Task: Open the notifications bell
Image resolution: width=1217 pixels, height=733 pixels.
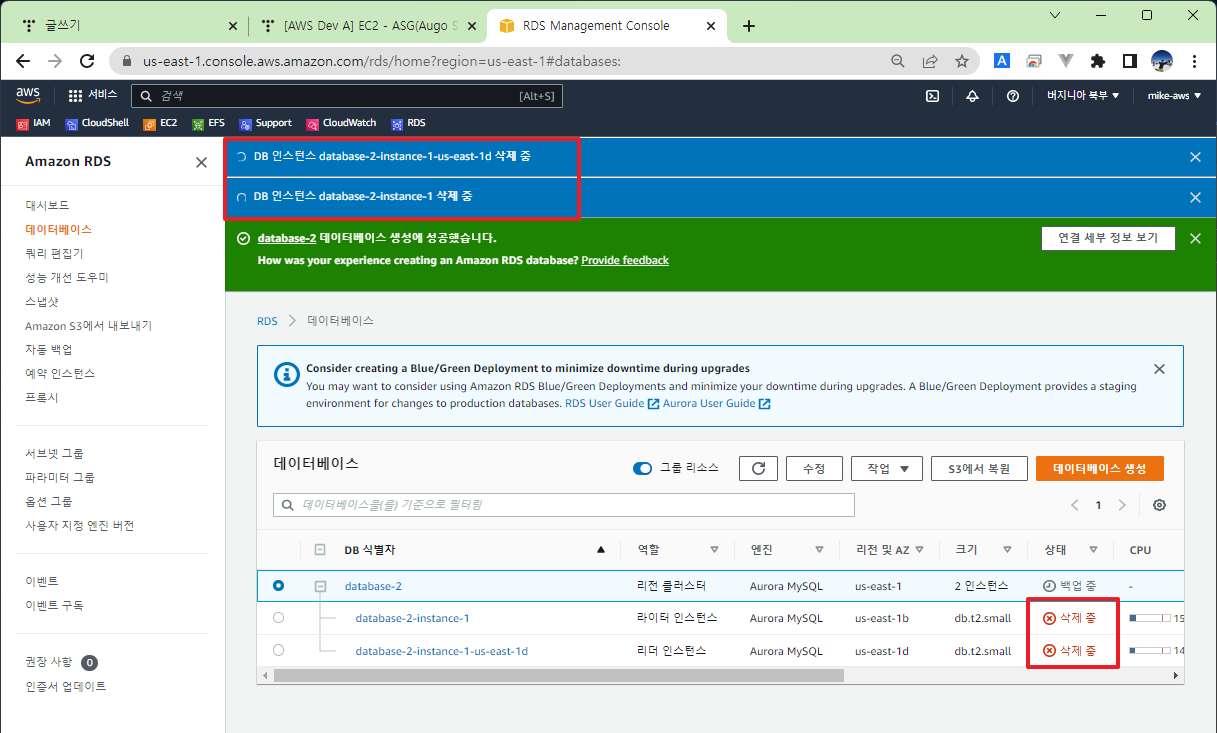Action: click(972, 96)
